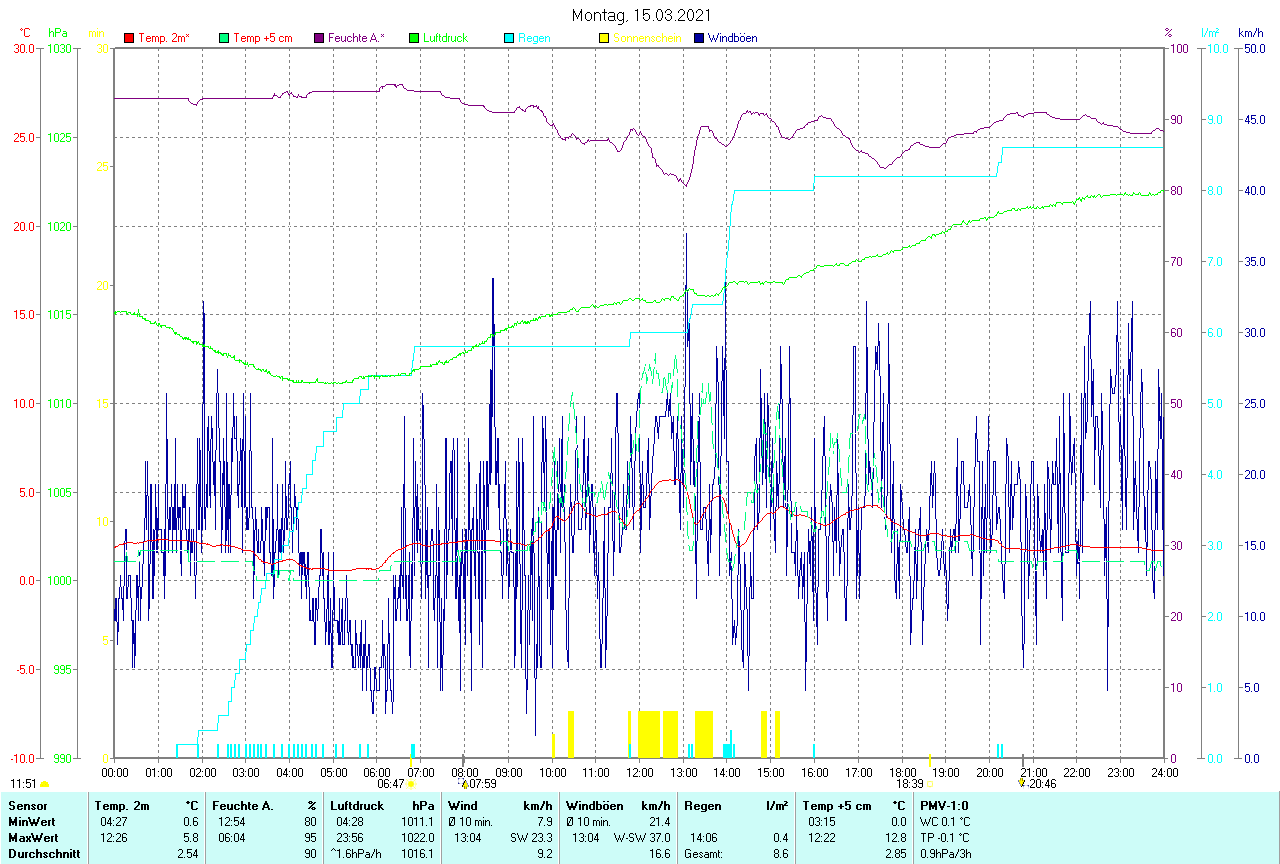Click the chart title 'Montag, 15.03.2021'
This screenshot has height=864, width=1280.
click(640, 15)
